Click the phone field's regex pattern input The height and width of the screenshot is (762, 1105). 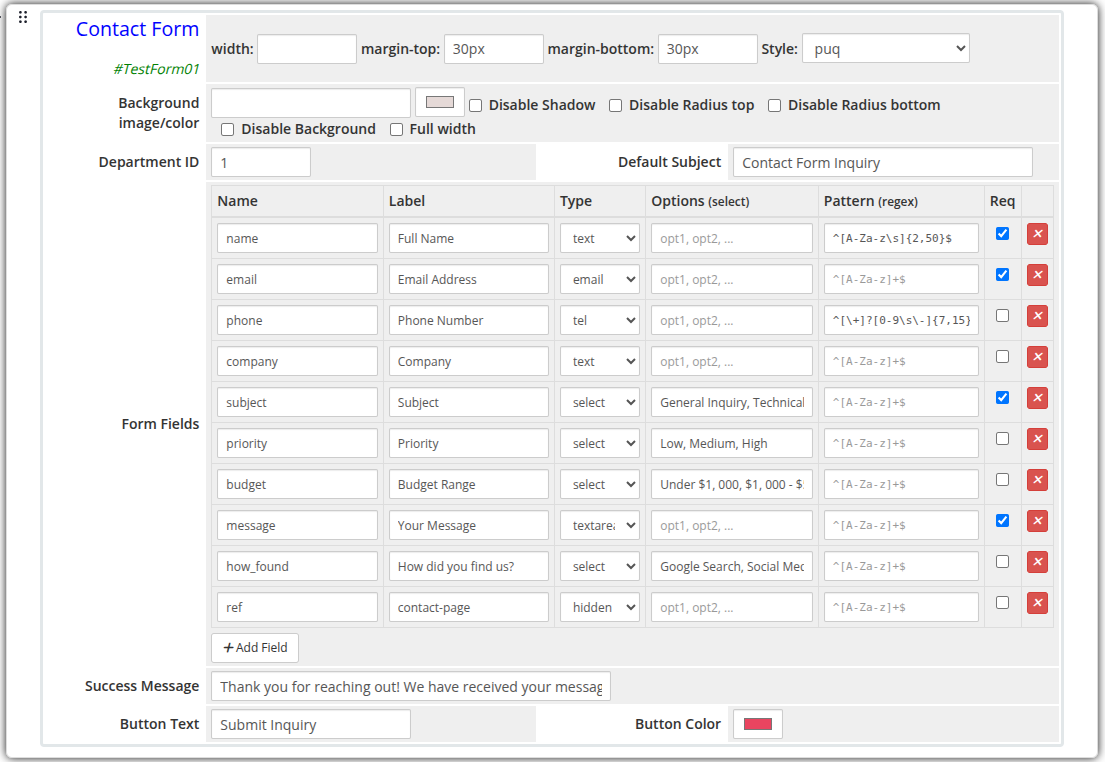pyautogui.click(x=901, y=320)
